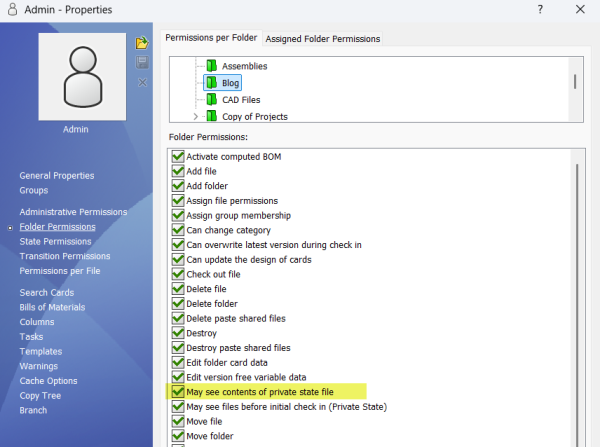600x447 pixels.
Task: Toggle Destroy paste shared files
Action: click(178, 347)
